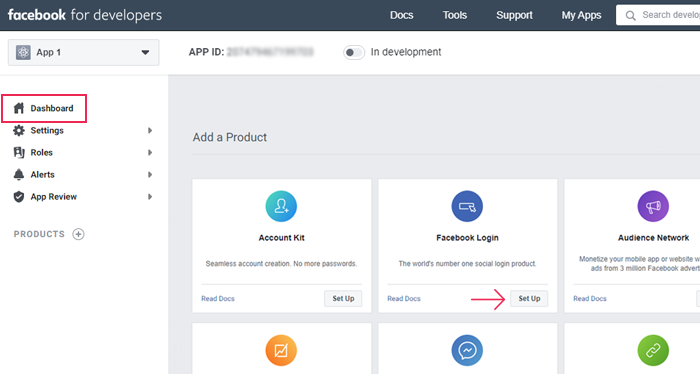Image resolution: width=700 pixels, height=374 pixels.
Task: Open the Tools menu
Action: pos(454,15)
